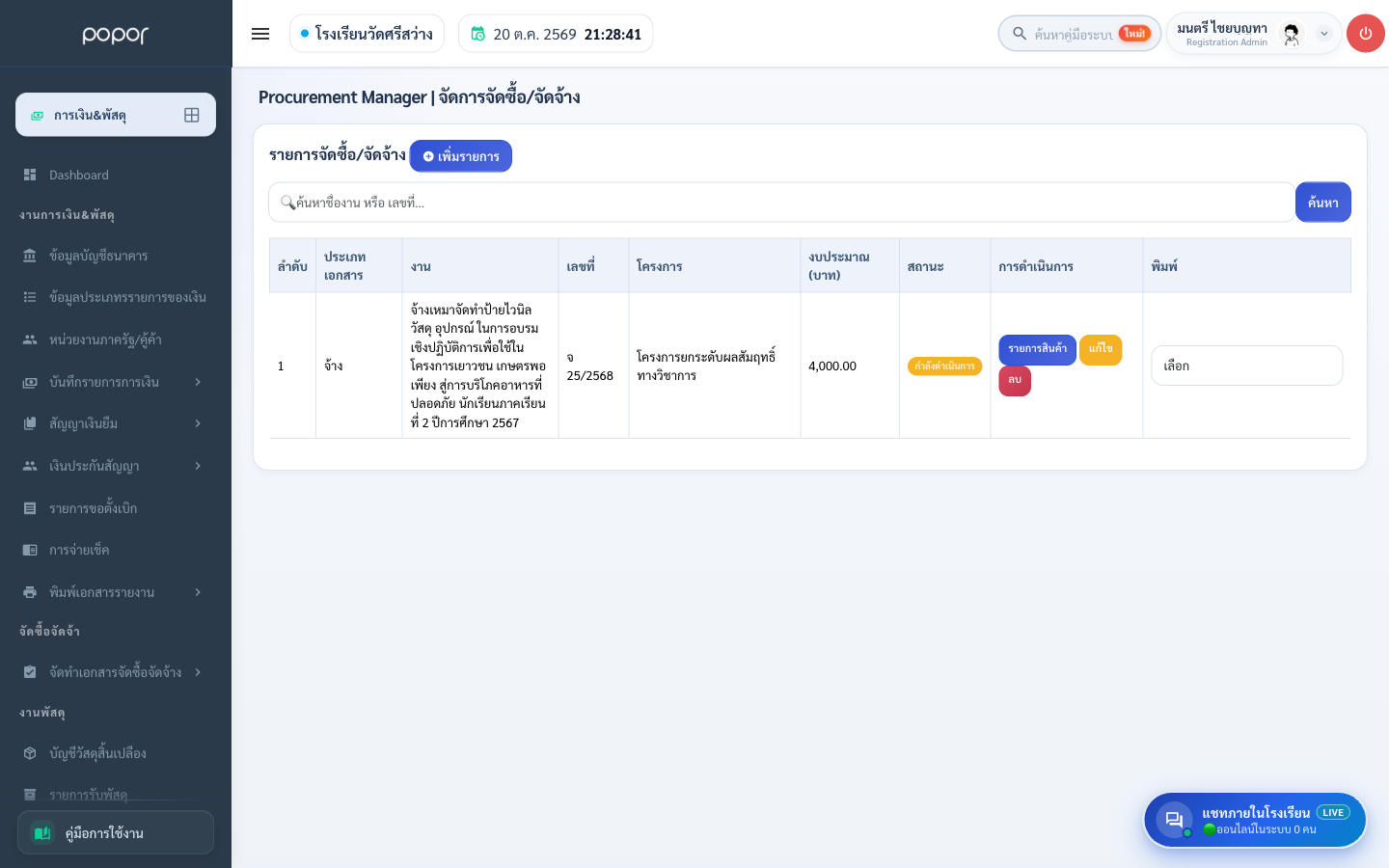Click the กำลังดำเนินการ status badge
Screen dimensions: 1389x868
pos(944,366)
